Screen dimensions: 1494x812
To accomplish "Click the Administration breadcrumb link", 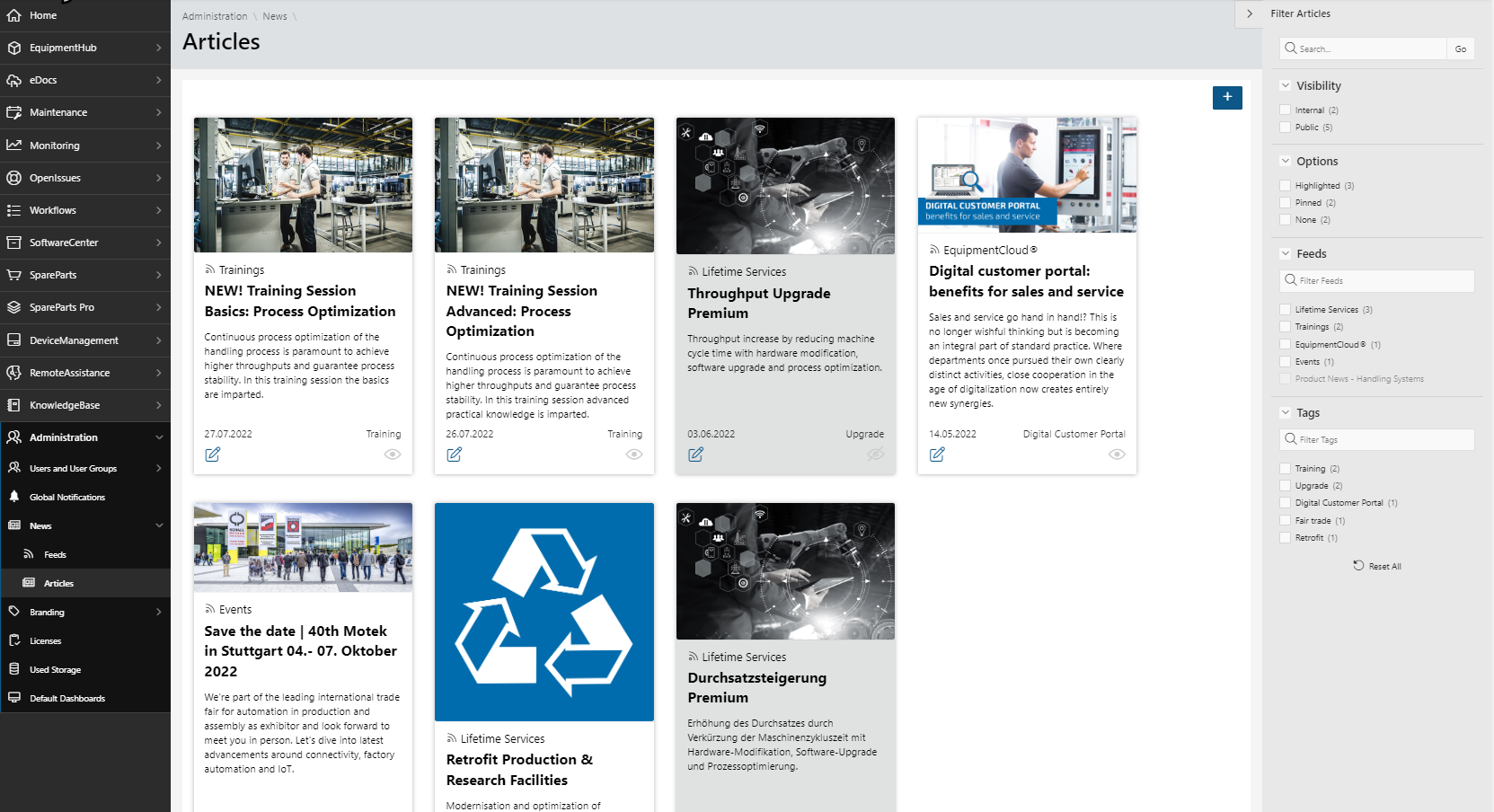I will coord(215,16).
